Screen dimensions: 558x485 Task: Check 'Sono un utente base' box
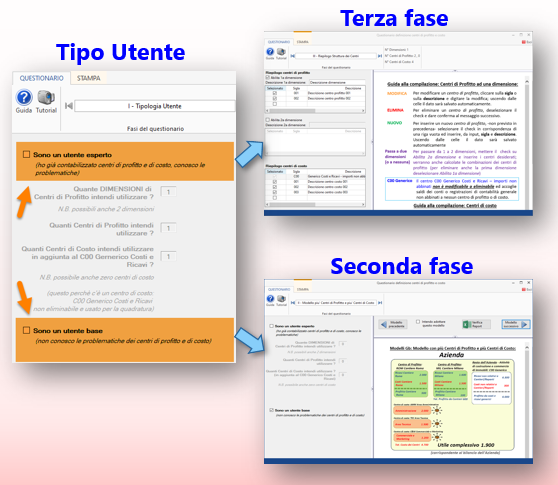[26, 330]
